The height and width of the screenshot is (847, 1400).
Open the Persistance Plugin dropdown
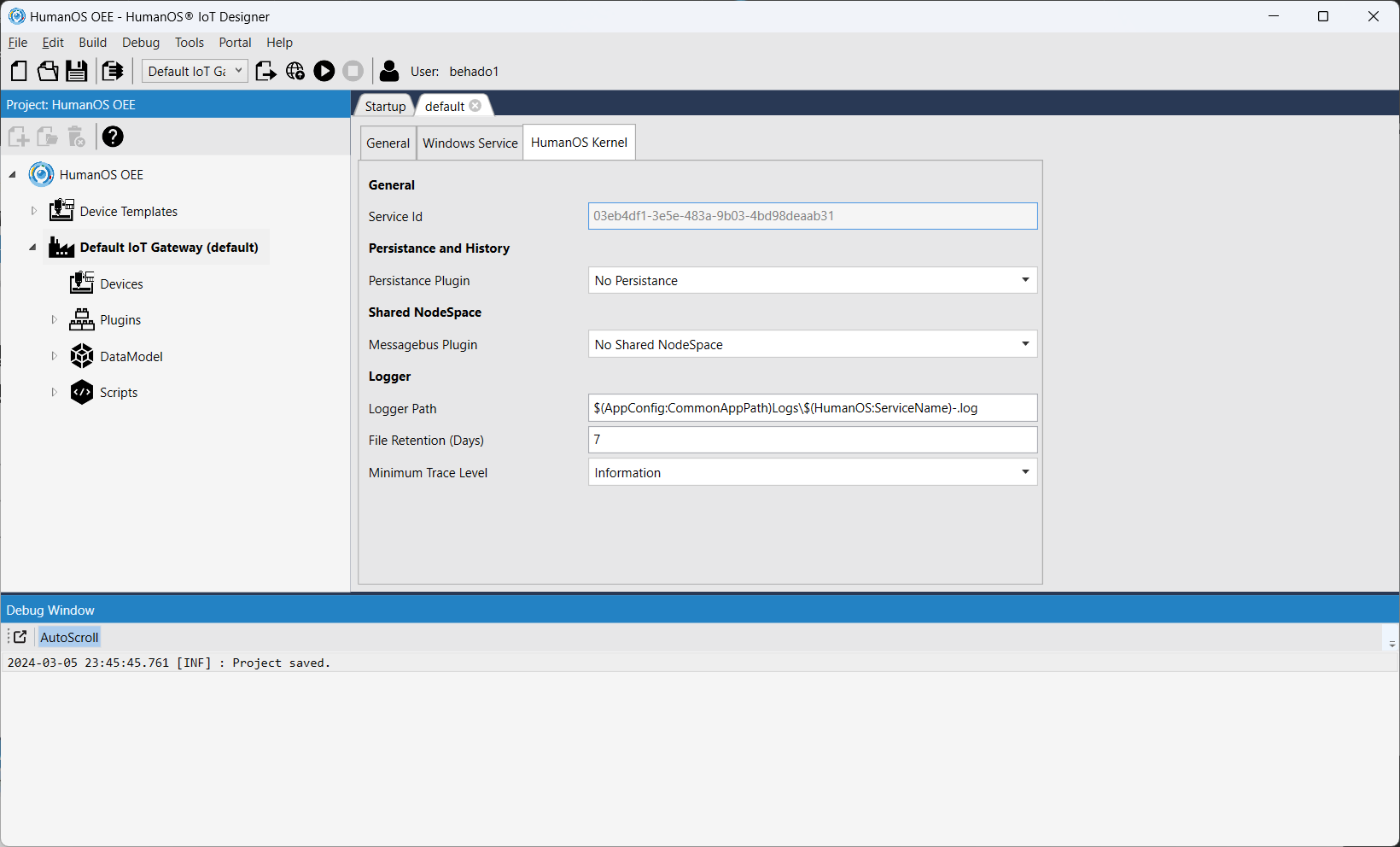813,280
